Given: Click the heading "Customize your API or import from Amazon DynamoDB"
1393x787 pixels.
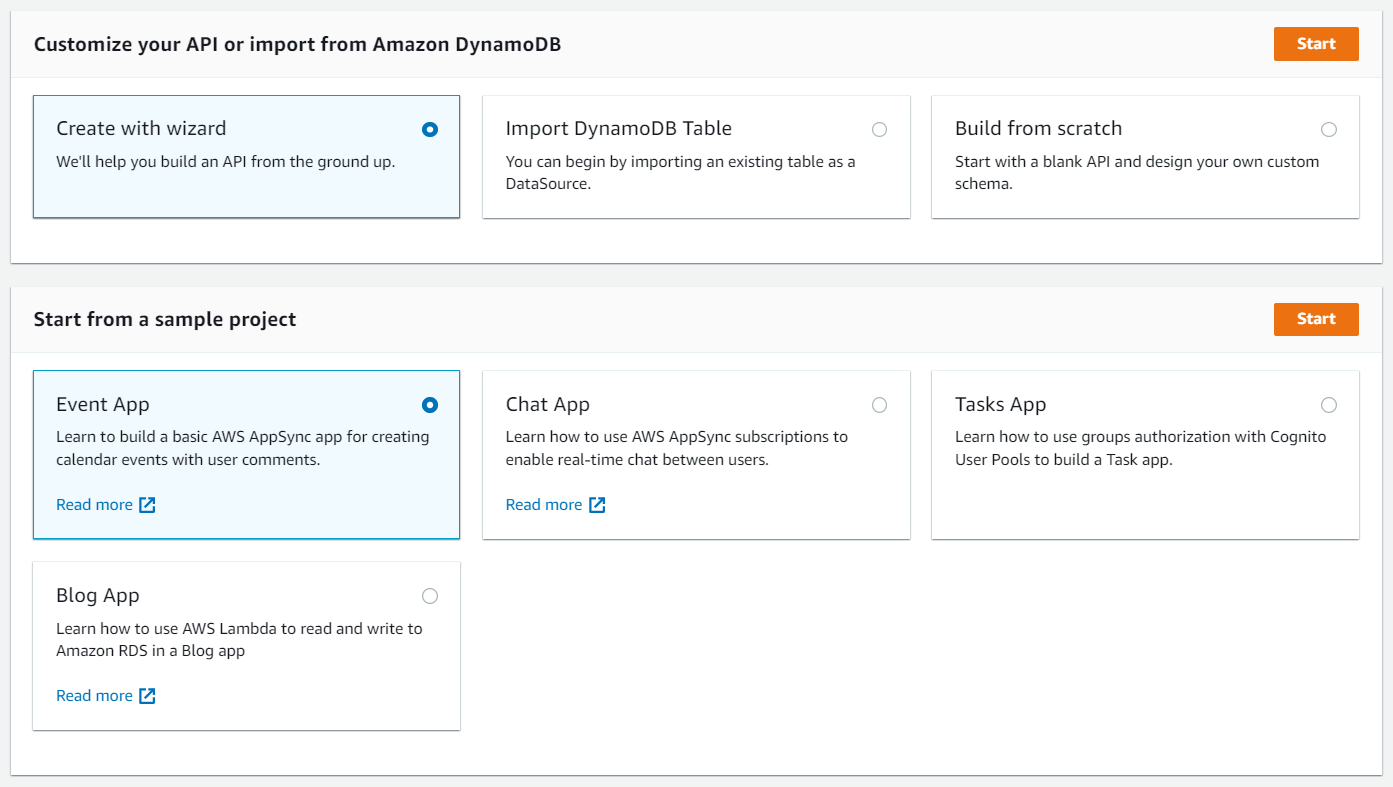Looking at the screenshot, I should tap(297, 45).
